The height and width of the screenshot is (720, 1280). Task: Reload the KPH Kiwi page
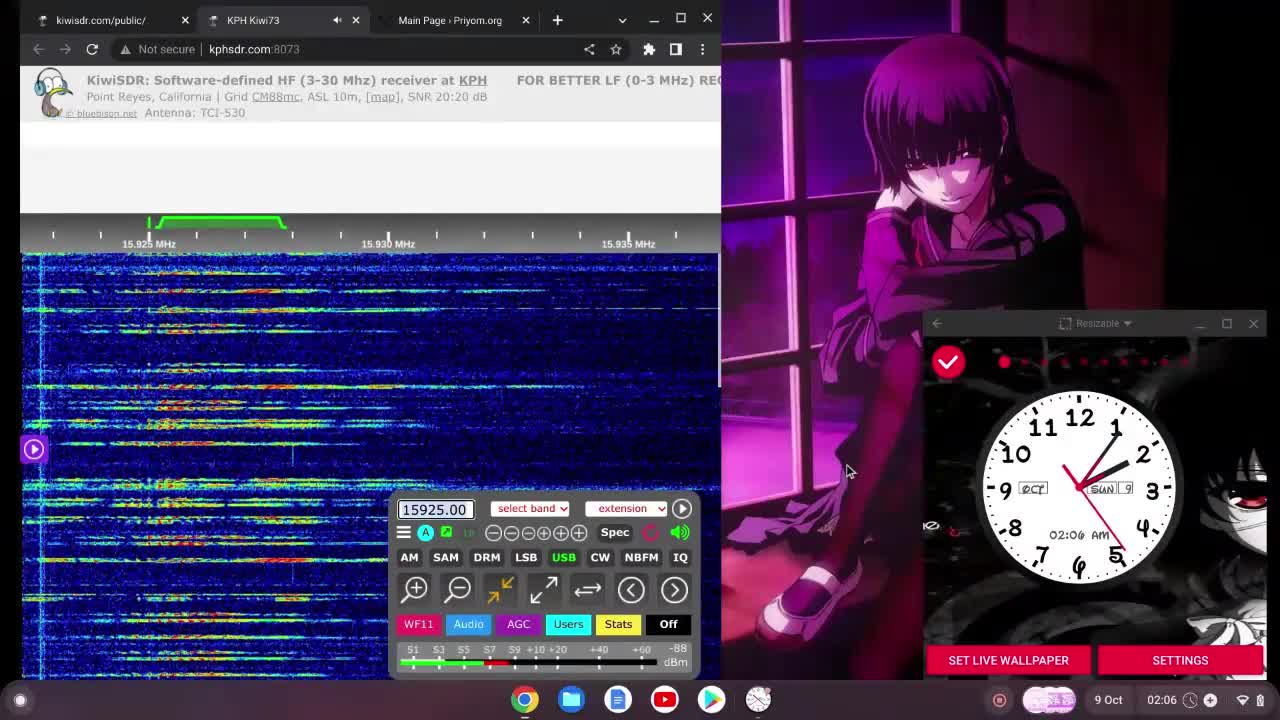tap(92, 49)
